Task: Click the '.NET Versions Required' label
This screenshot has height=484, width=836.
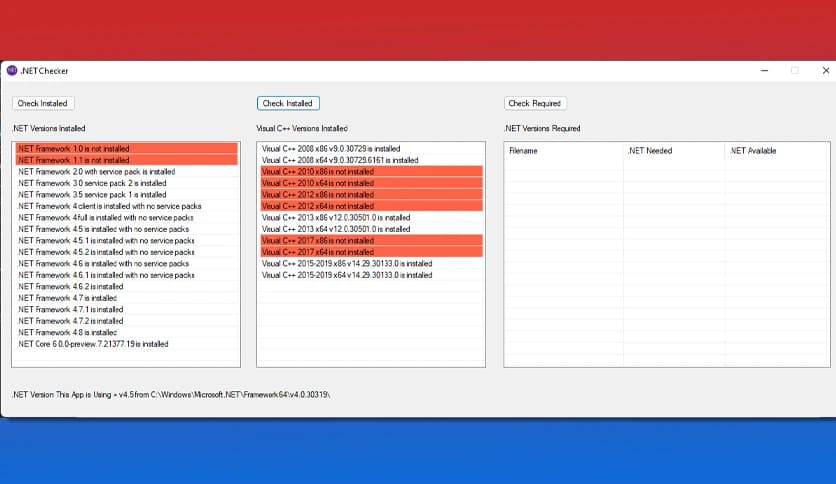Action: click(x=542, y=128)
